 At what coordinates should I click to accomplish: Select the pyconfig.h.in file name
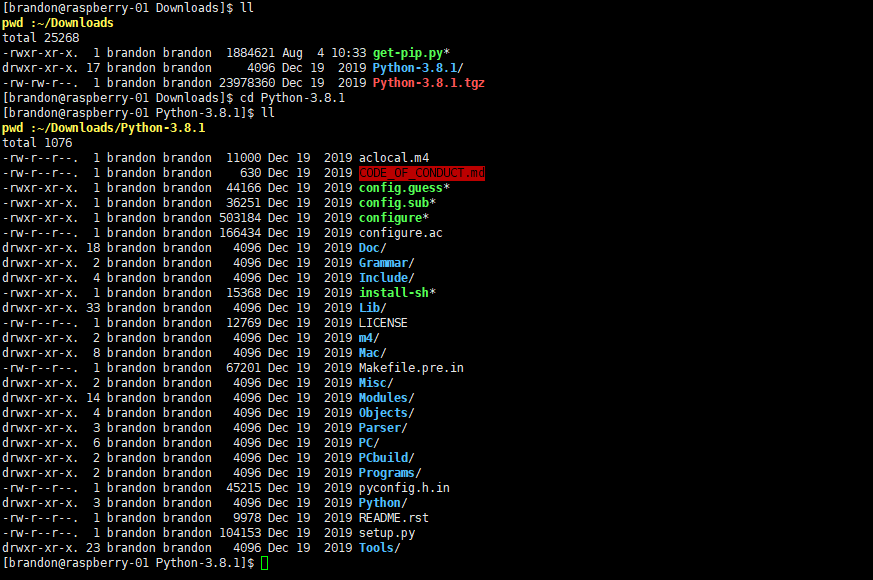tap(404, 489)
